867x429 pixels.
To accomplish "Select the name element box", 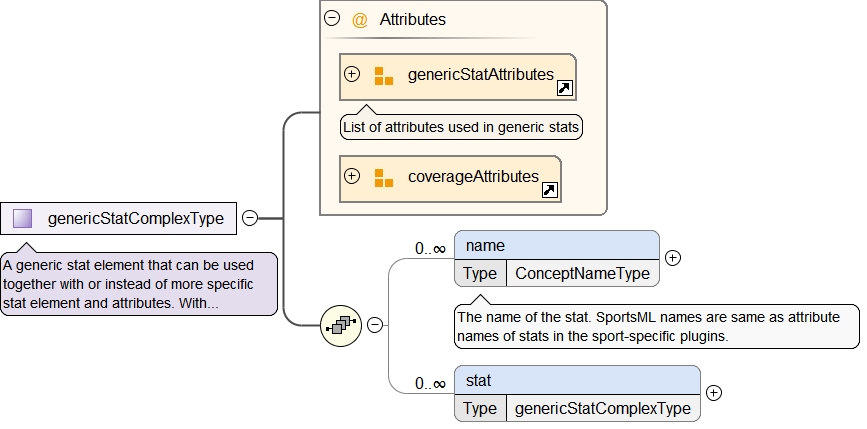I will click(x=556, y=245).
